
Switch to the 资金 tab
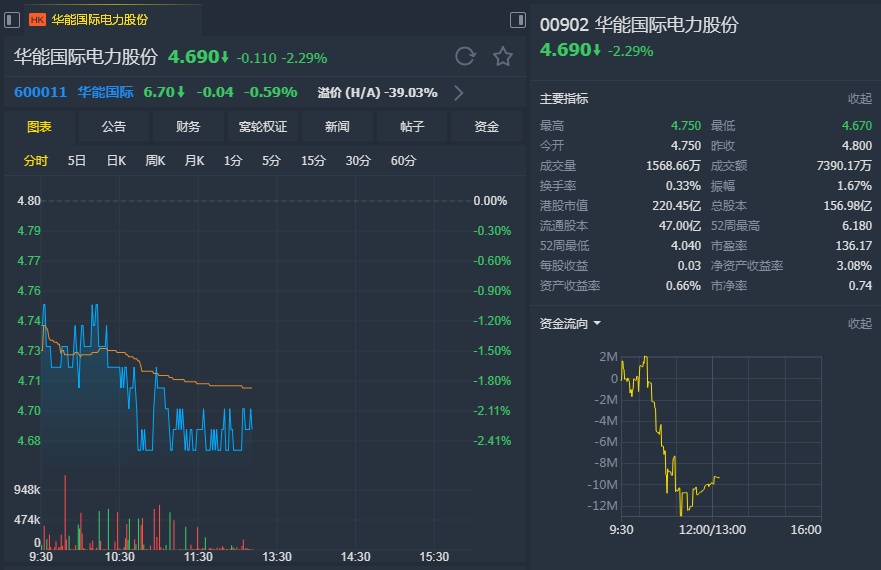(487, 126)
